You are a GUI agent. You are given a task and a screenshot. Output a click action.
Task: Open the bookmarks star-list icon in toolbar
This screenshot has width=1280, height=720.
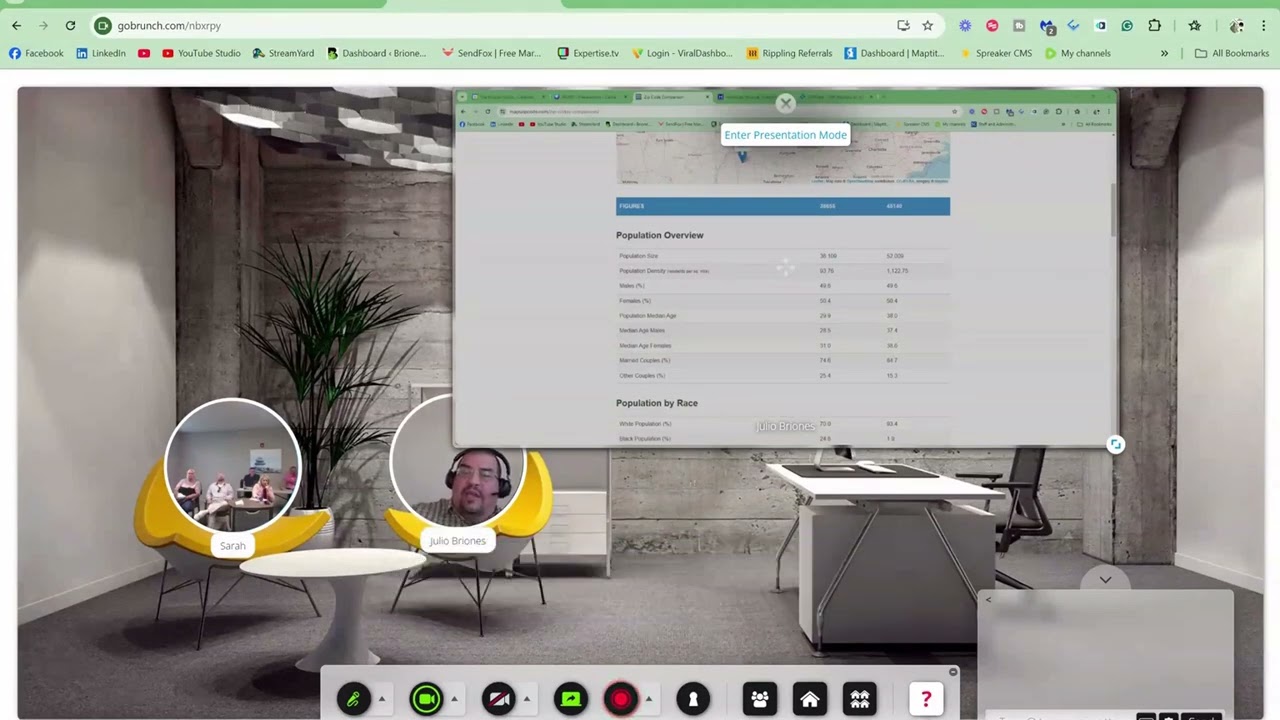(x=1194, y=25)
